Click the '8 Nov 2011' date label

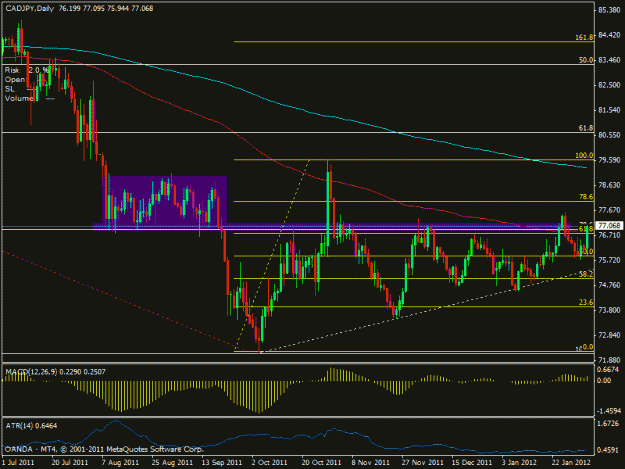coord(370,463)
